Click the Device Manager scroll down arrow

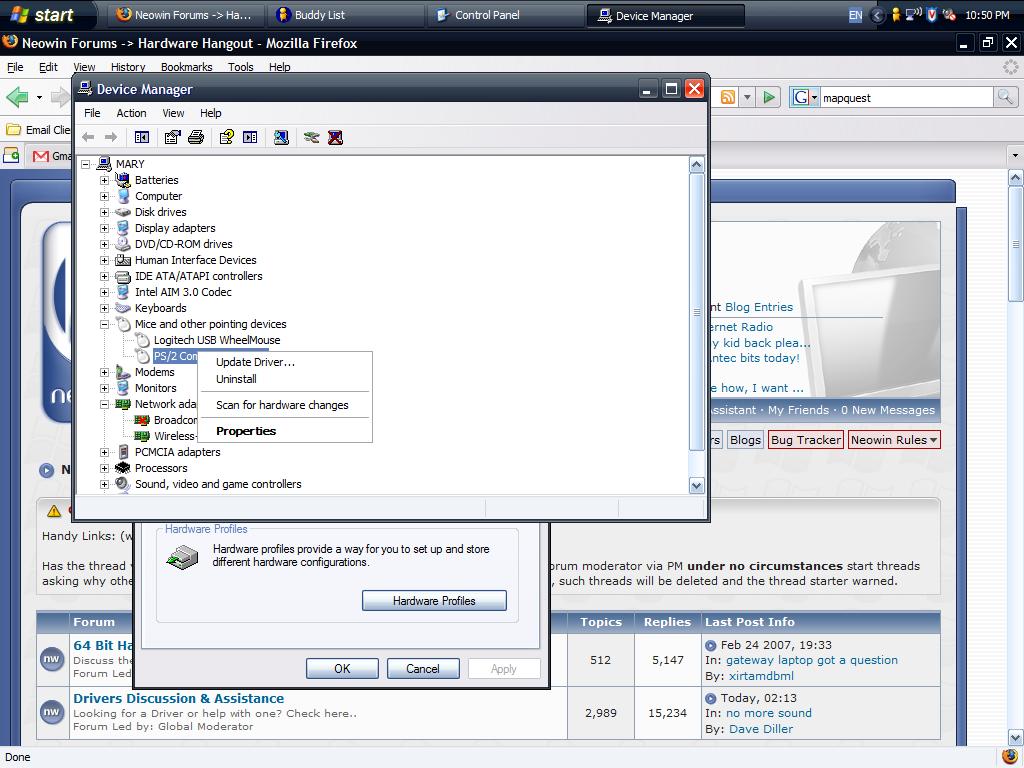697,485
